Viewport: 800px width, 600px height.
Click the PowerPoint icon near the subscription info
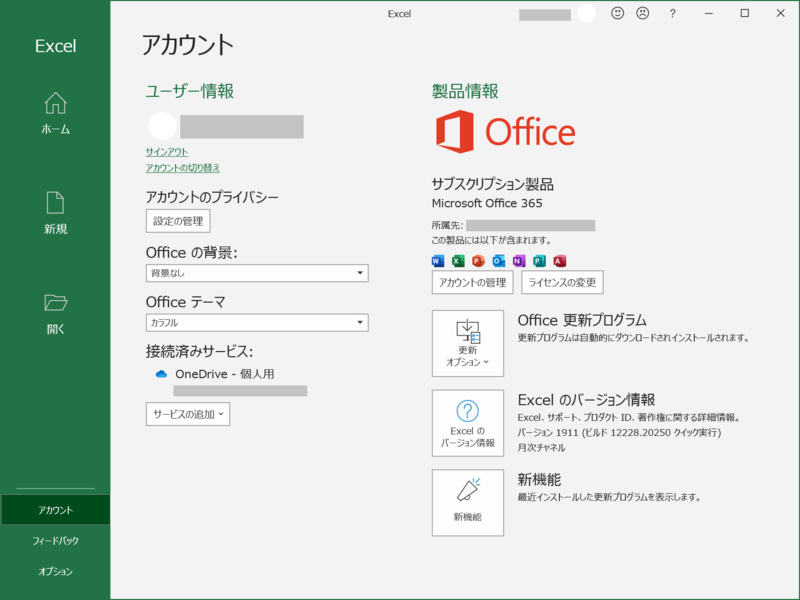[478, 261]
